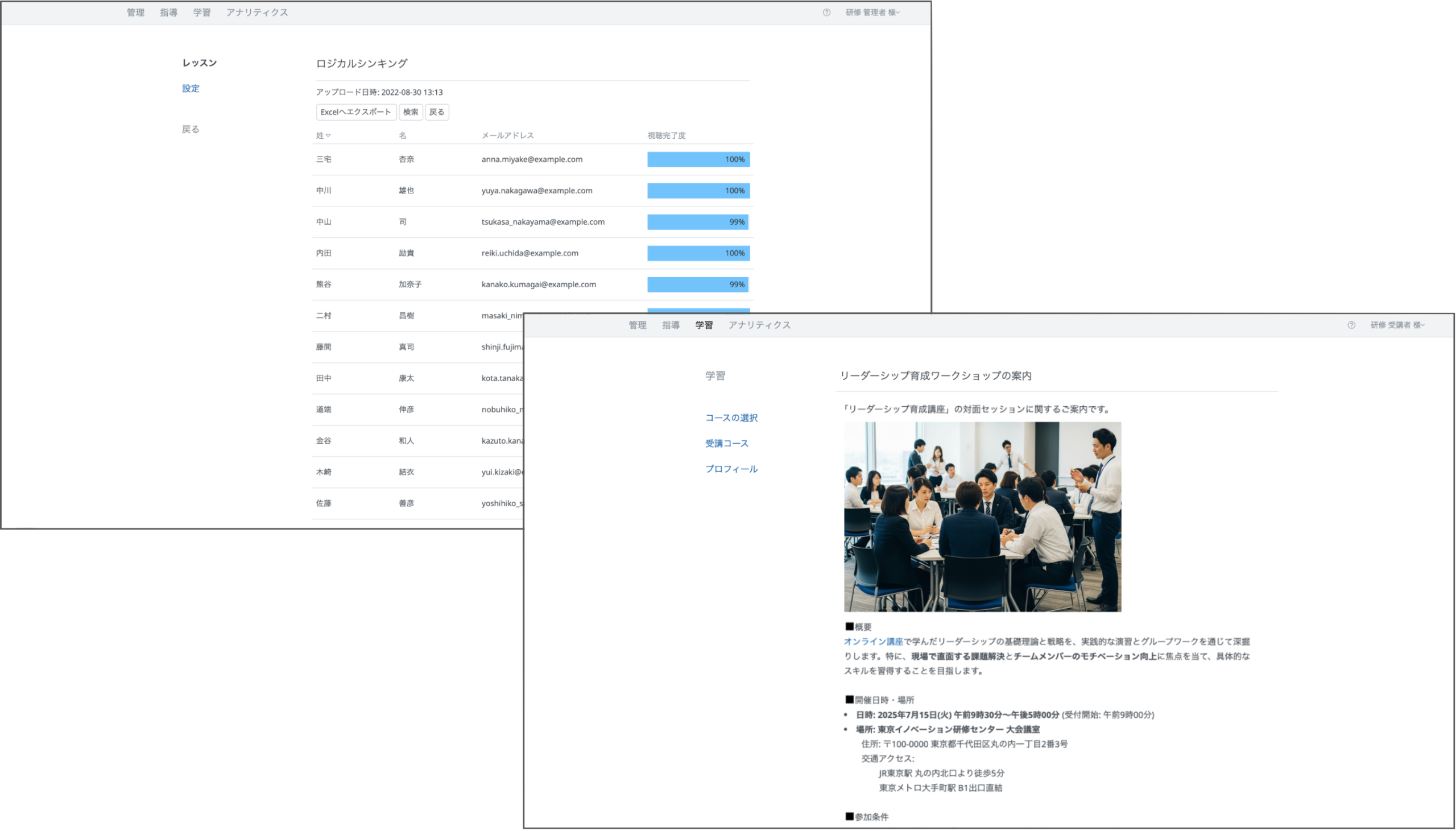
Task: Open help icon in the back admin window
Action: coord(826,13)
